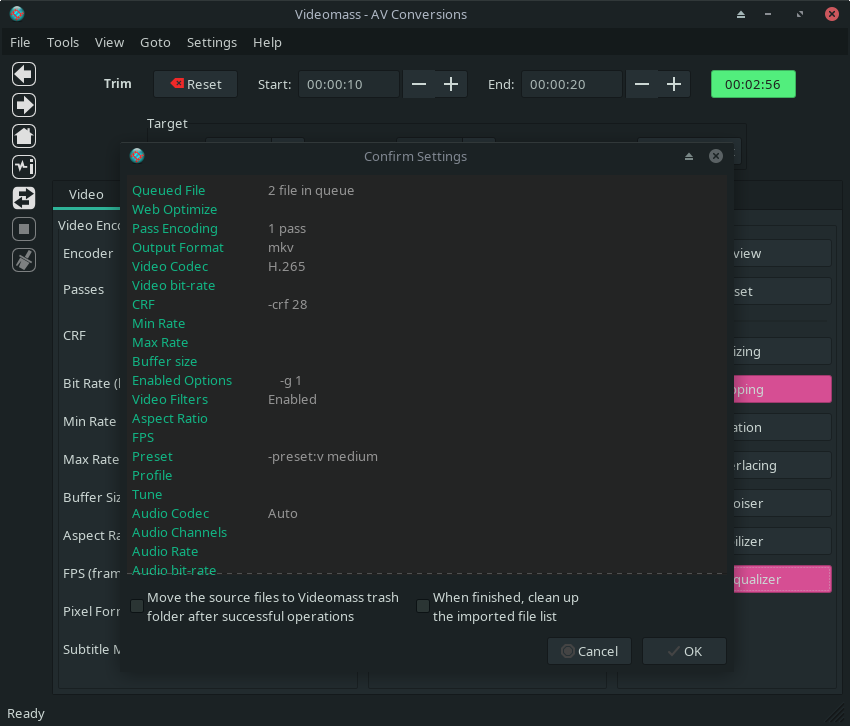850x726 pixels.
Task: Click the green 00:02:56 duration button
Action: tap(753, 84)
